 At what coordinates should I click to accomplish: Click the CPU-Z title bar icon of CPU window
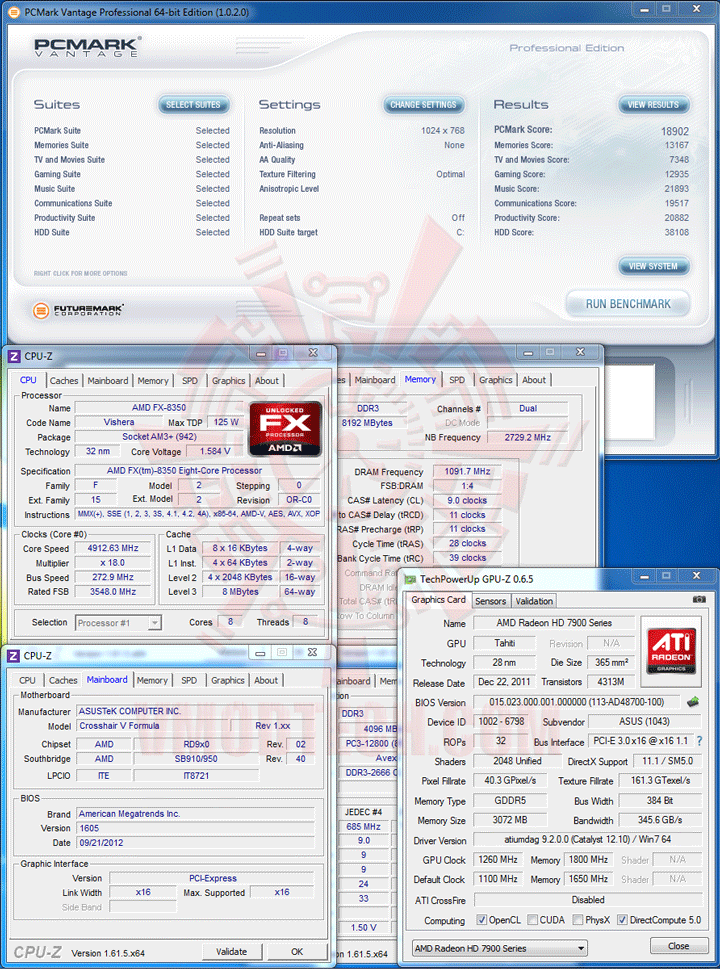[x=14, y=356]
